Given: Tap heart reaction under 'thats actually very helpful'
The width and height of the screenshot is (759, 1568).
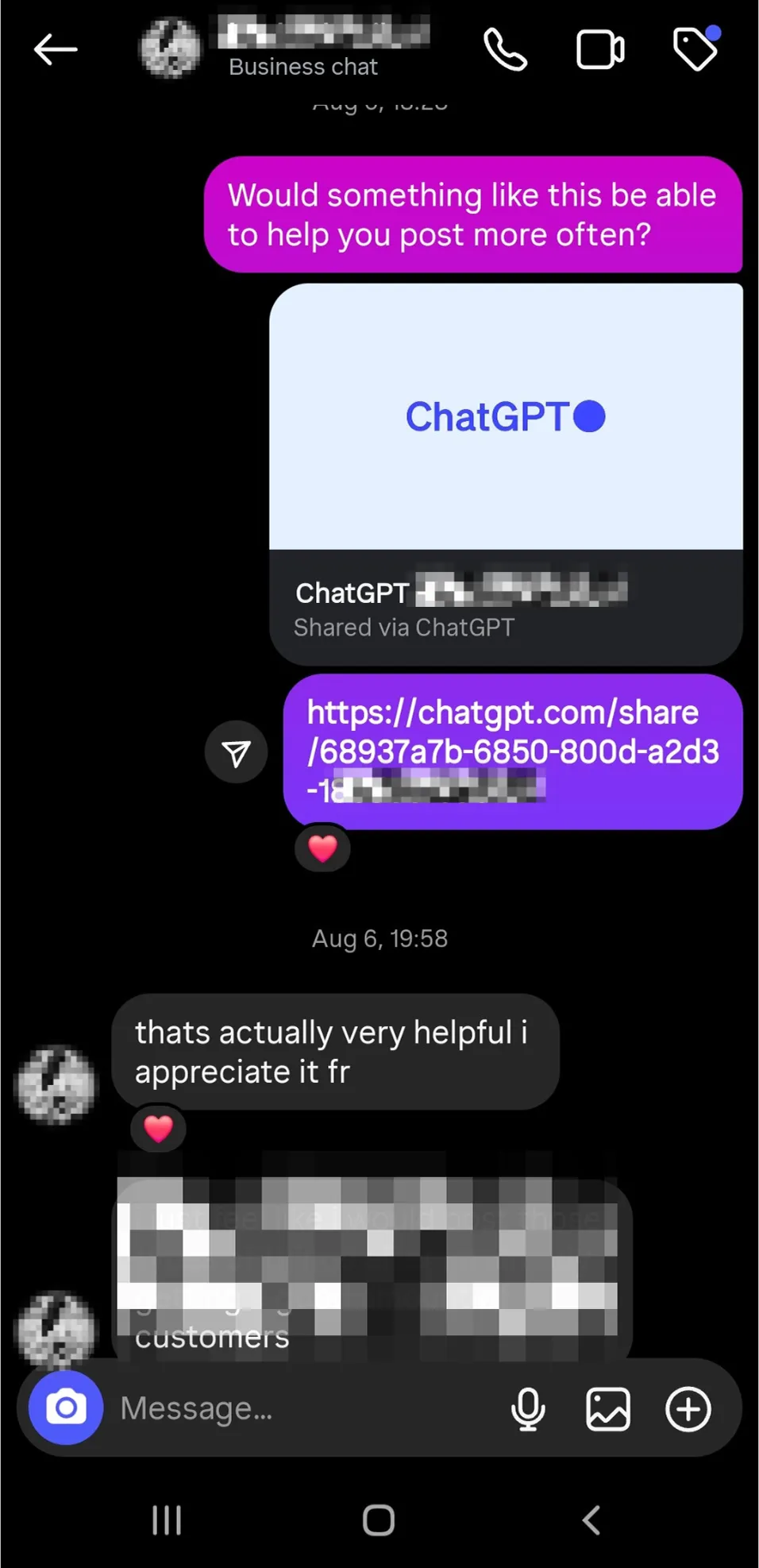Looking at the screenshot, I should [158, 1128].
